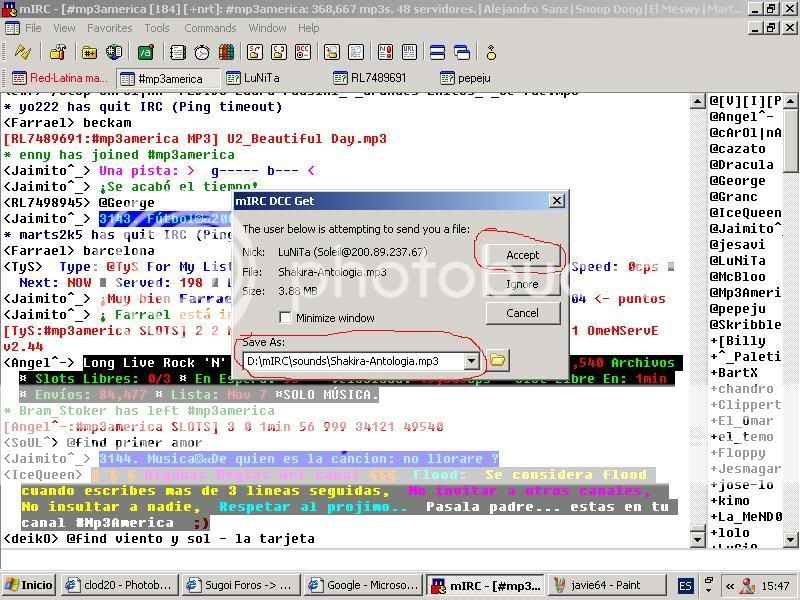Open the Colors books icon
This screenshot has width=800, height=600.
227,52
